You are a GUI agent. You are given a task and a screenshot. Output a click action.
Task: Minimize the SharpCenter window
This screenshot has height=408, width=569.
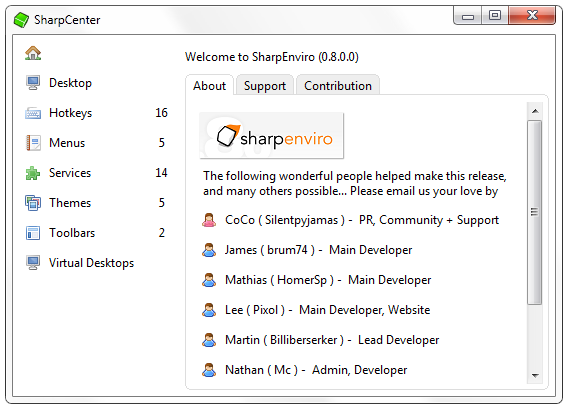tap(468, 16)
